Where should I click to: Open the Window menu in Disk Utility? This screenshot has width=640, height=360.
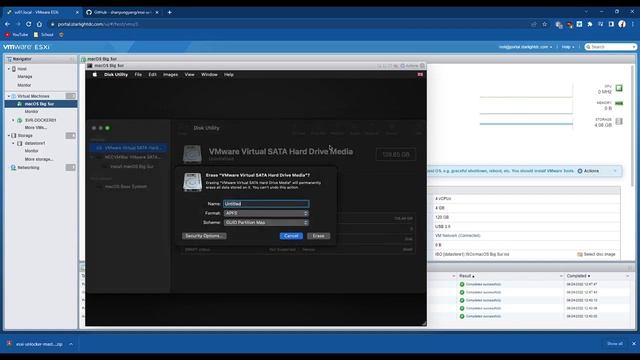point(209,75)
